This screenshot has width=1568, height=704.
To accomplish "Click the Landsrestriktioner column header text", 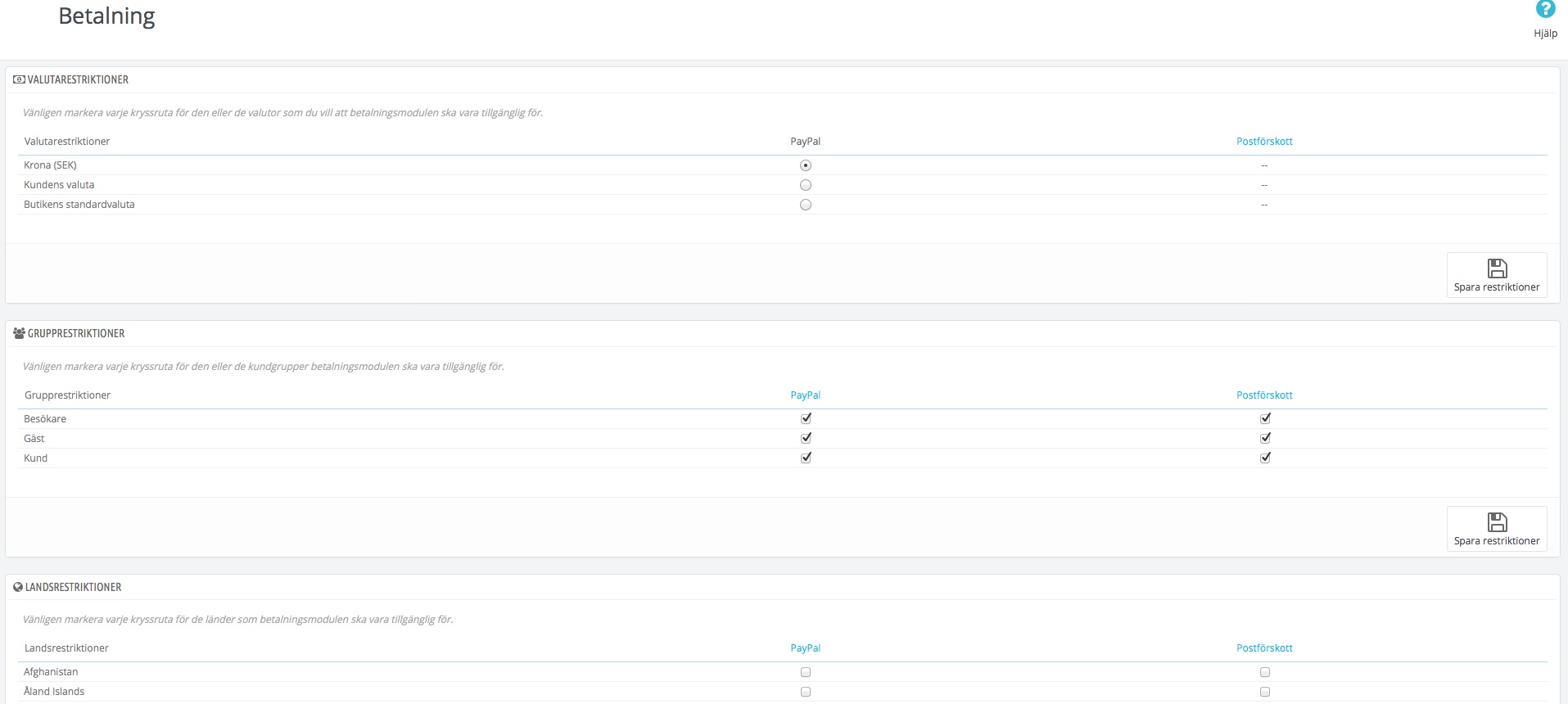I will coord(66,648).
